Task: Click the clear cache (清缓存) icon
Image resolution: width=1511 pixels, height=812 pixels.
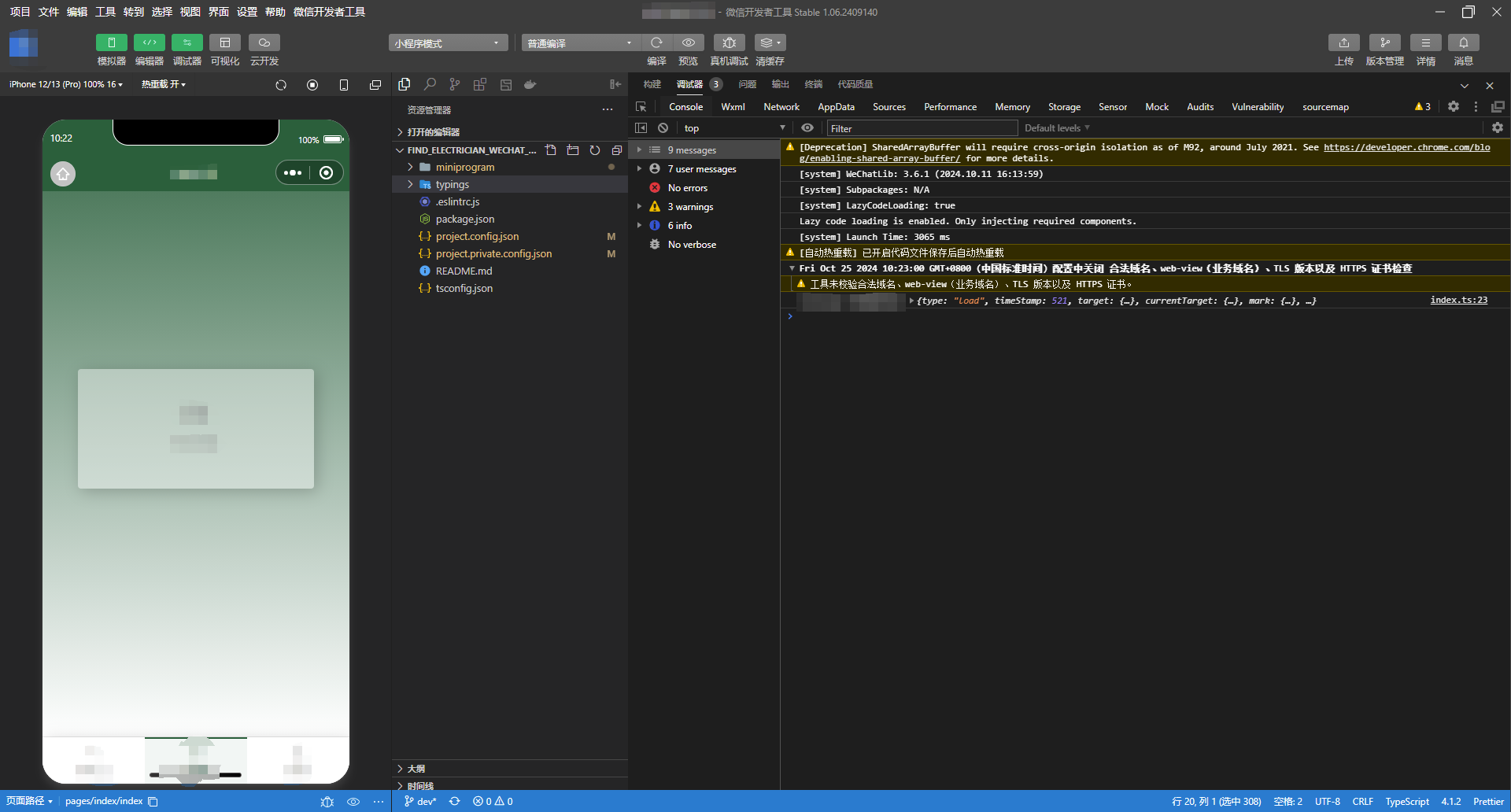Action: [770, 42]
